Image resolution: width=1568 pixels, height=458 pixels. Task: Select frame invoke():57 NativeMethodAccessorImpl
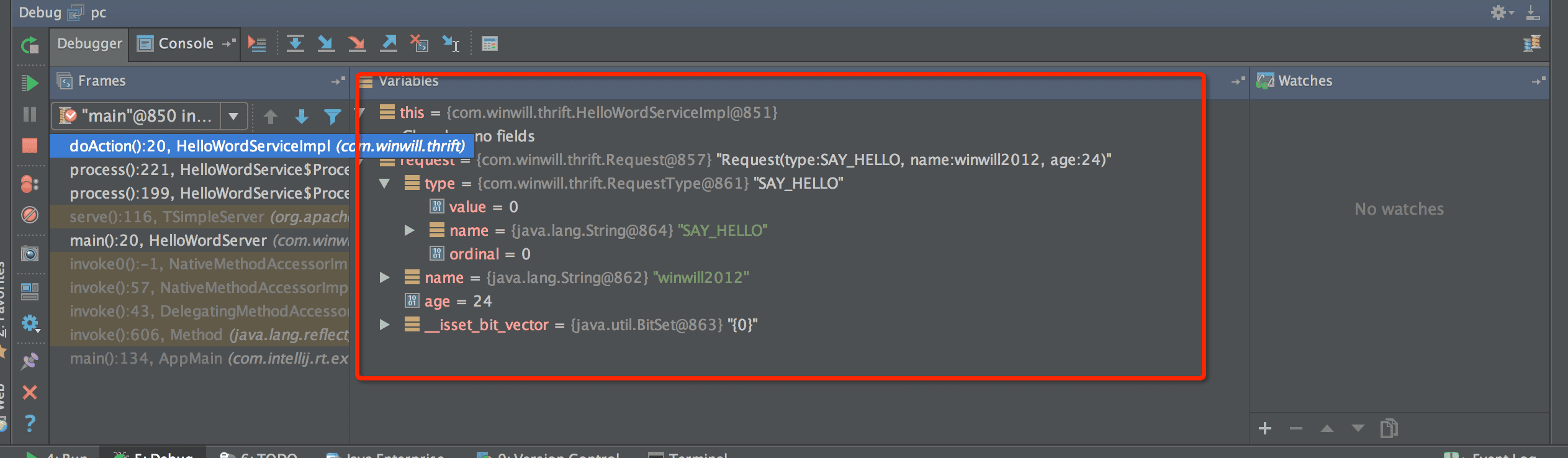pyautogui.click(x=200, y=287)
